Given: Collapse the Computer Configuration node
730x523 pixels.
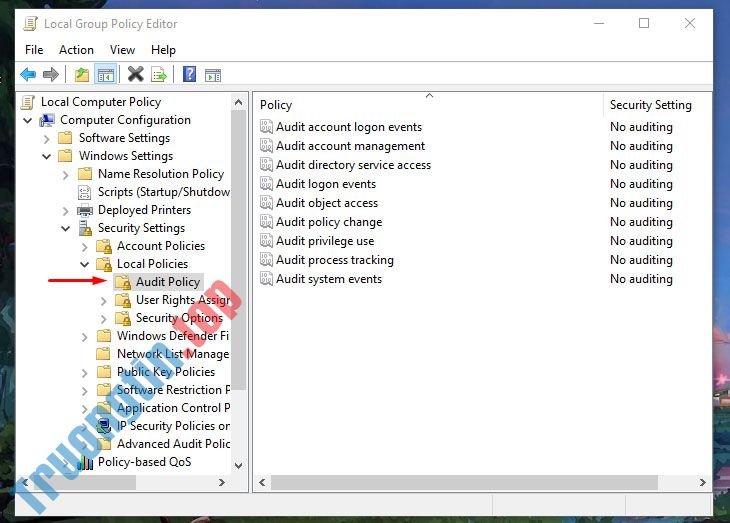Looking at the screenshot, I should 27,120.
